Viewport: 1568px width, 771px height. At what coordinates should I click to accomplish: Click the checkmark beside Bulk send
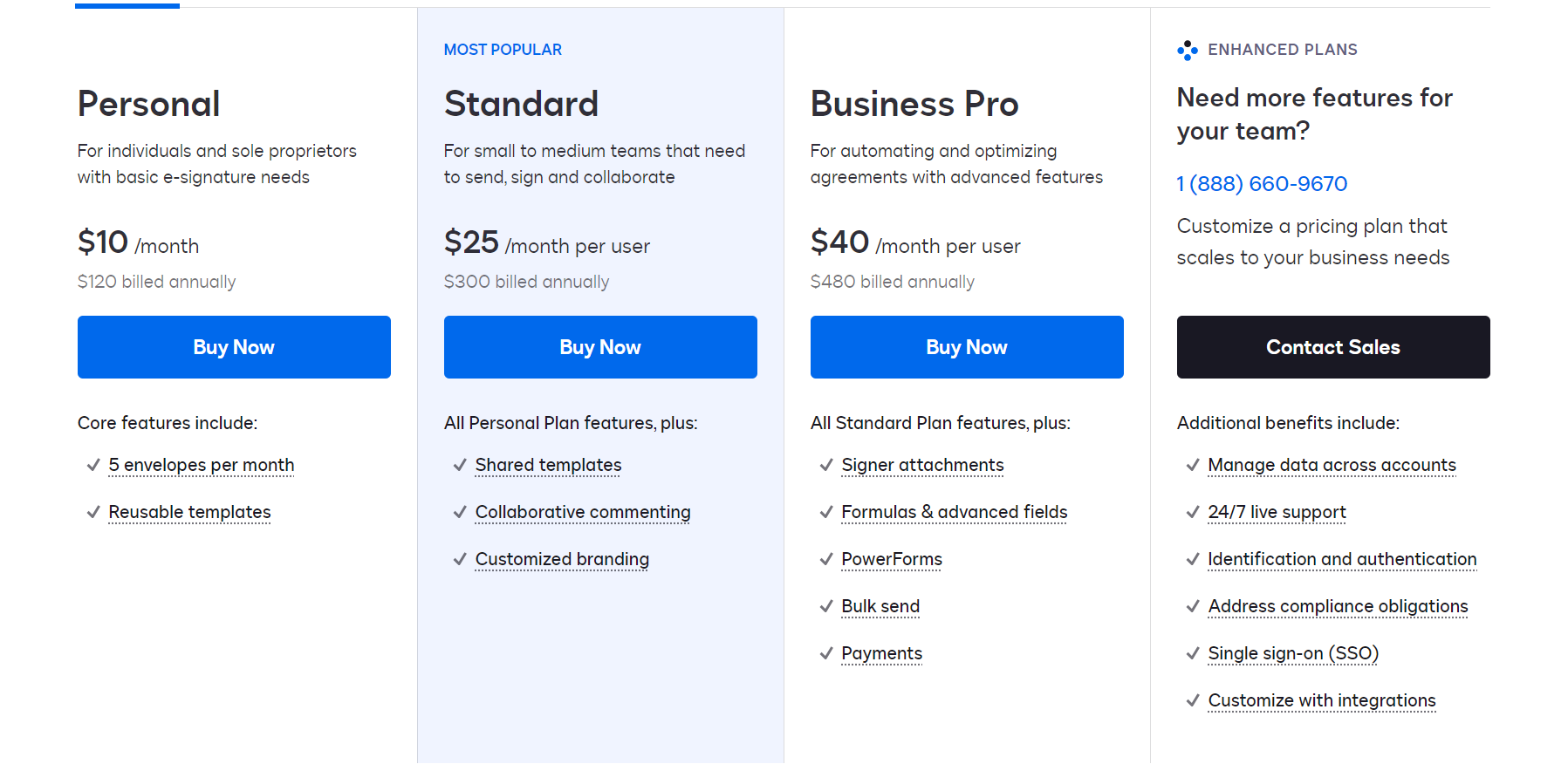pyautogui.click(x=826, y=606)
